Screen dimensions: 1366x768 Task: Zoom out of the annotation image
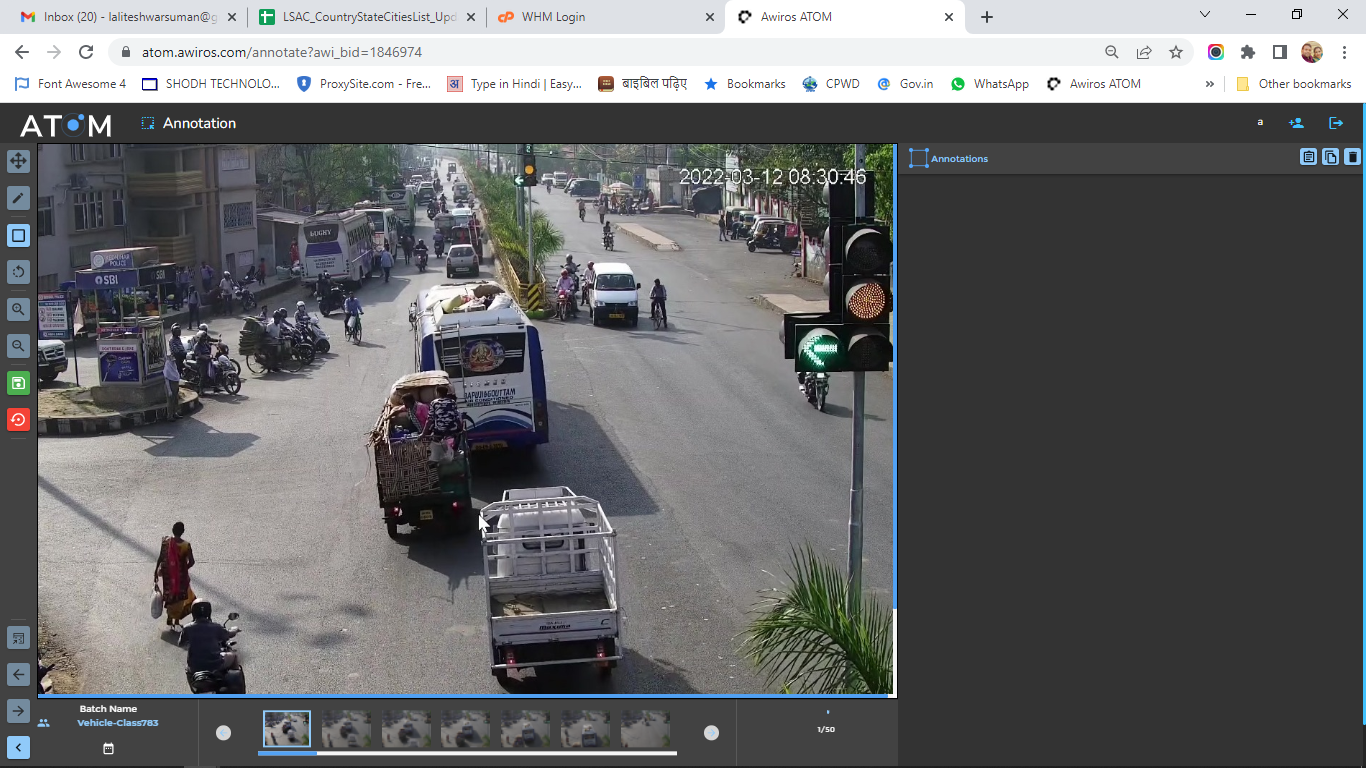[x=18, y=346]
